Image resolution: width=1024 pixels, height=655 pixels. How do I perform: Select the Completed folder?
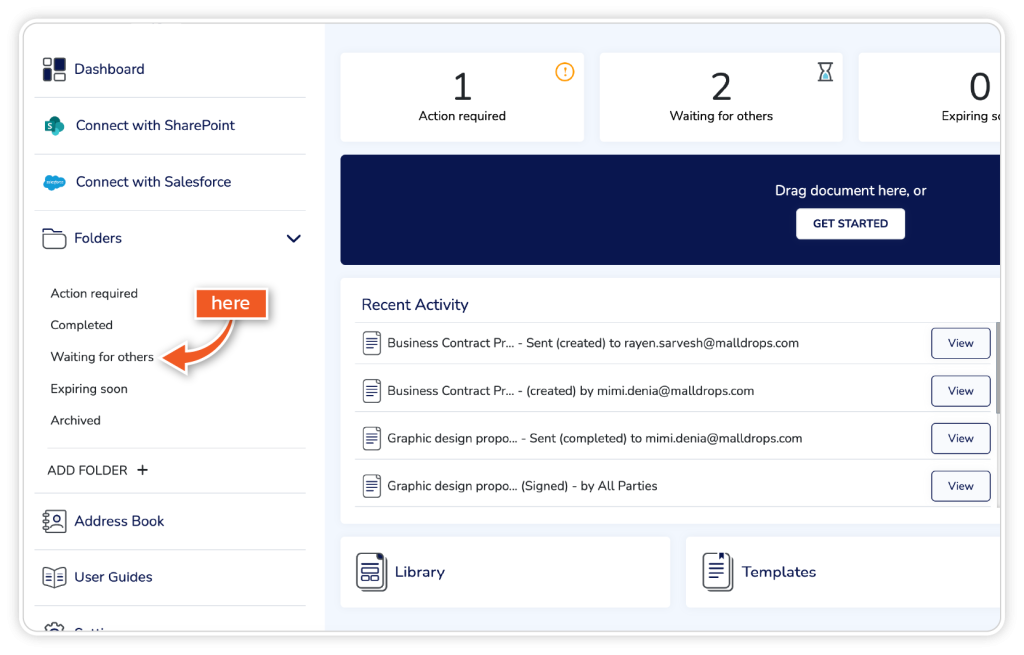point(82,325)
